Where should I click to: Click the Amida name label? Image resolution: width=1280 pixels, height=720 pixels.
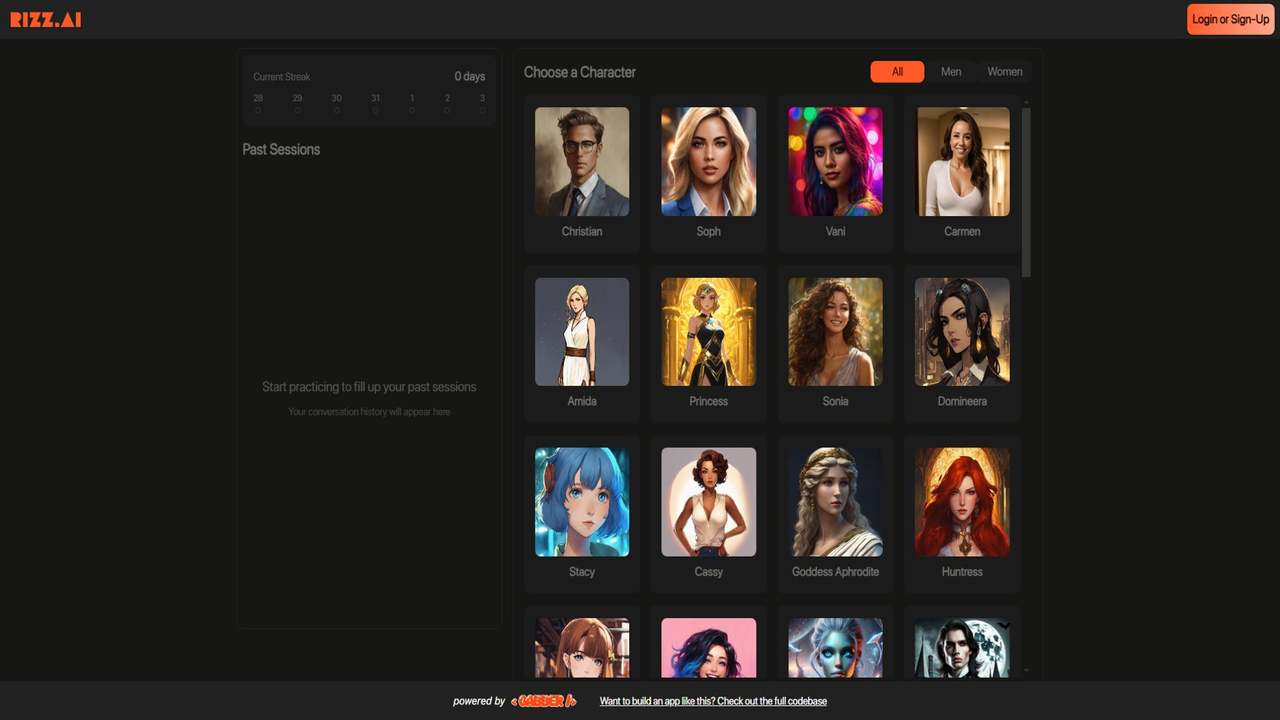tap(582, 401)
